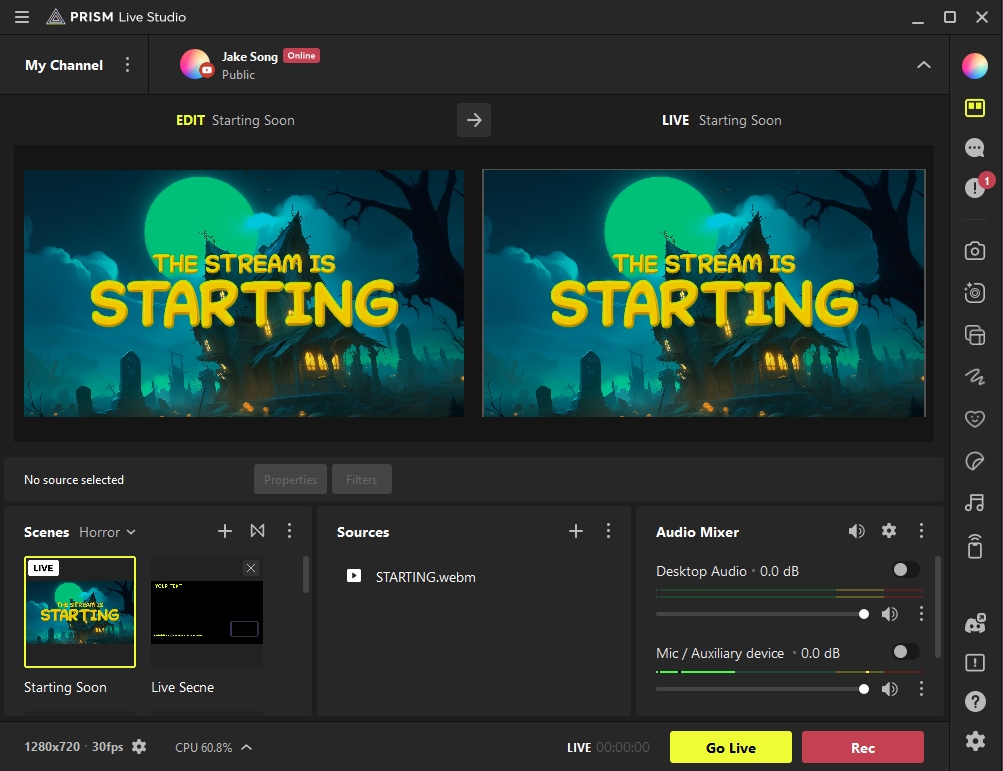Open the chat panel icon in sidebar
The image size is (1003, 771).
pyautogui.click(x=974, y=148)
